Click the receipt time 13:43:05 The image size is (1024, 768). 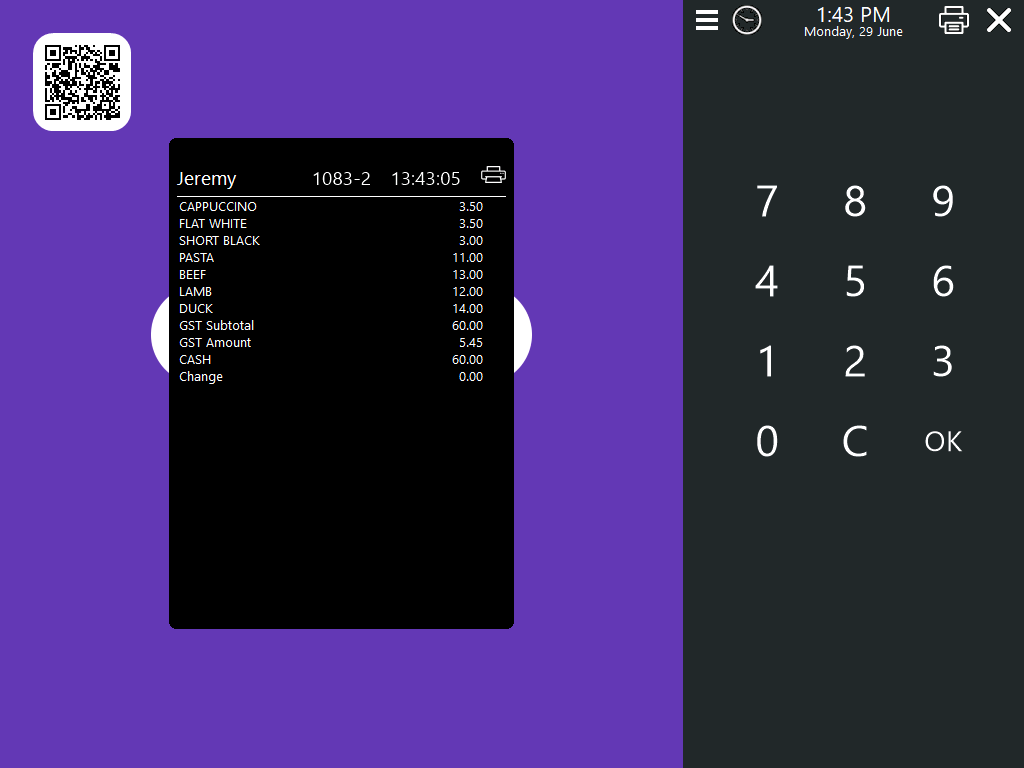[x=426, y=178]
